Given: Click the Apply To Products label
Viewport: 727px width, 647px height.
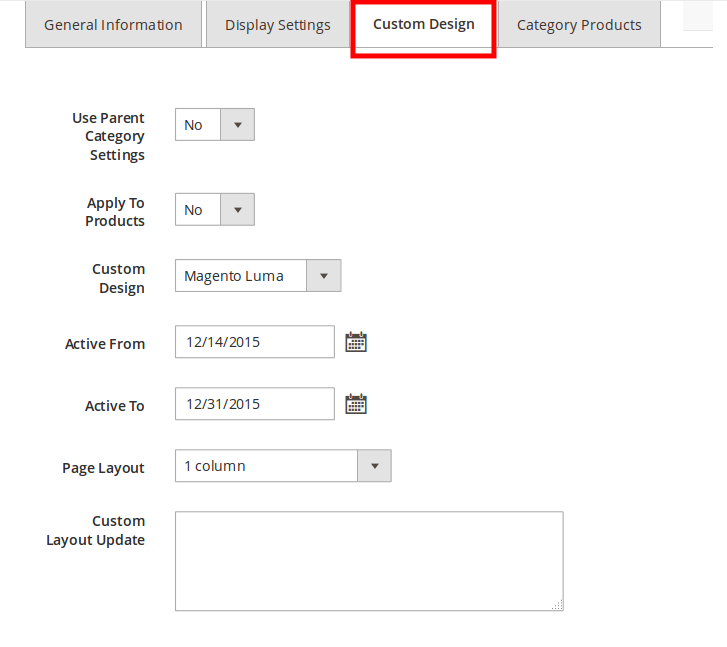Looking at the screenshot, I should click(x=115, y=212).
